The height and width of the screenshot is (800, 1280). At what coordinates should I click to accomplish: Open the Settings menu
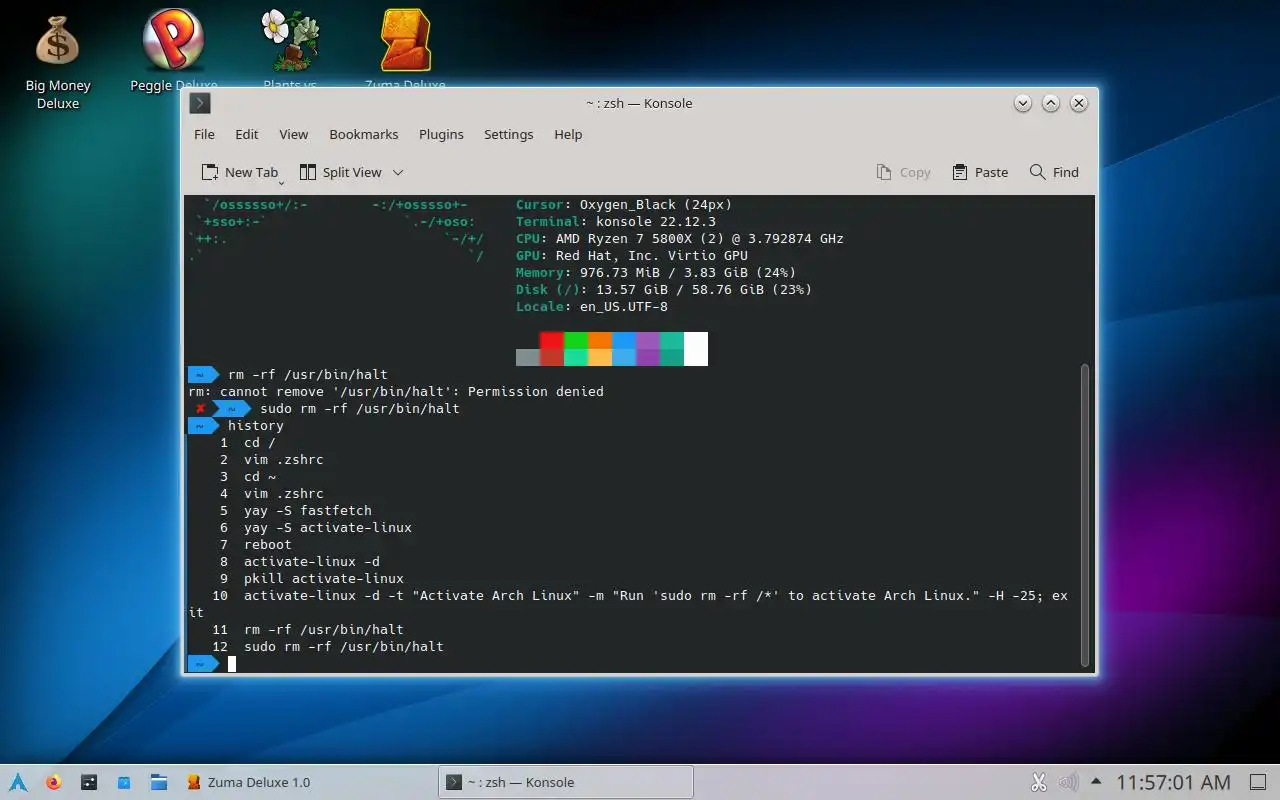tap(508, 134)
